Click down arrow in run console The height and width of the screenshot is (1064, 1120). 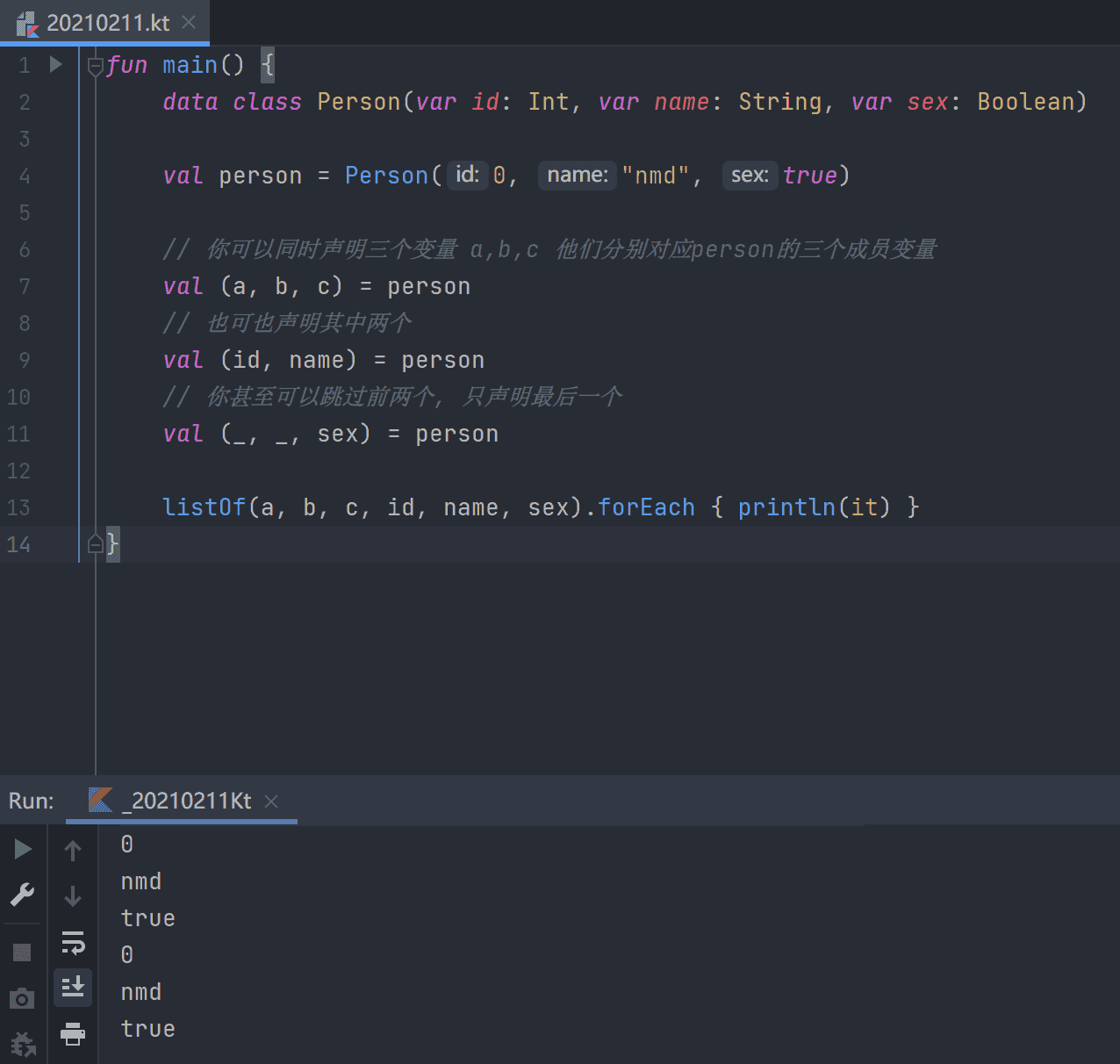(x=73, y=895)
